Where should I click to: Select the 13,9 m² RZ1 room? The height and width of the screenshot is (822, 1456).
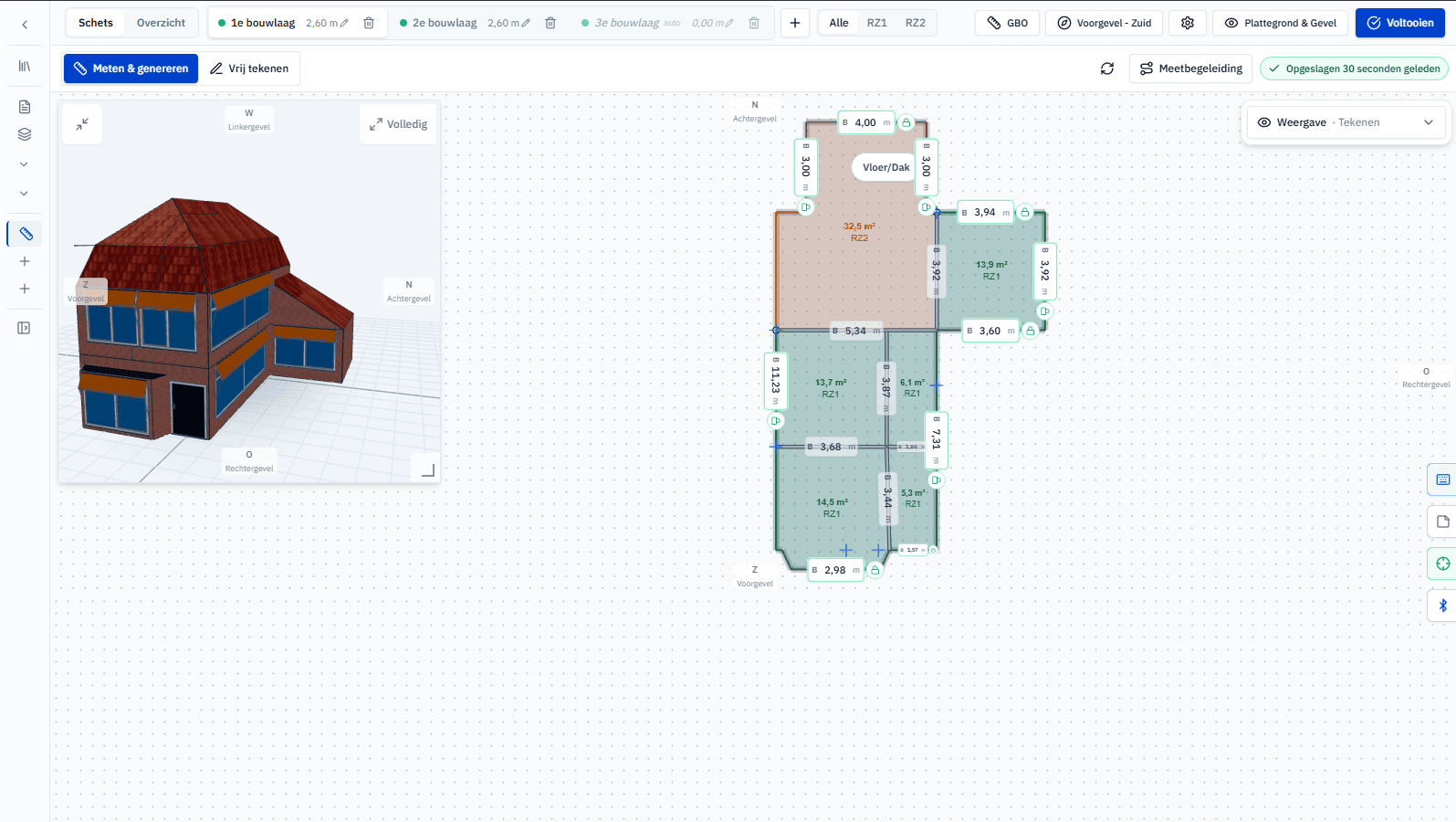(x=991, y=270)
